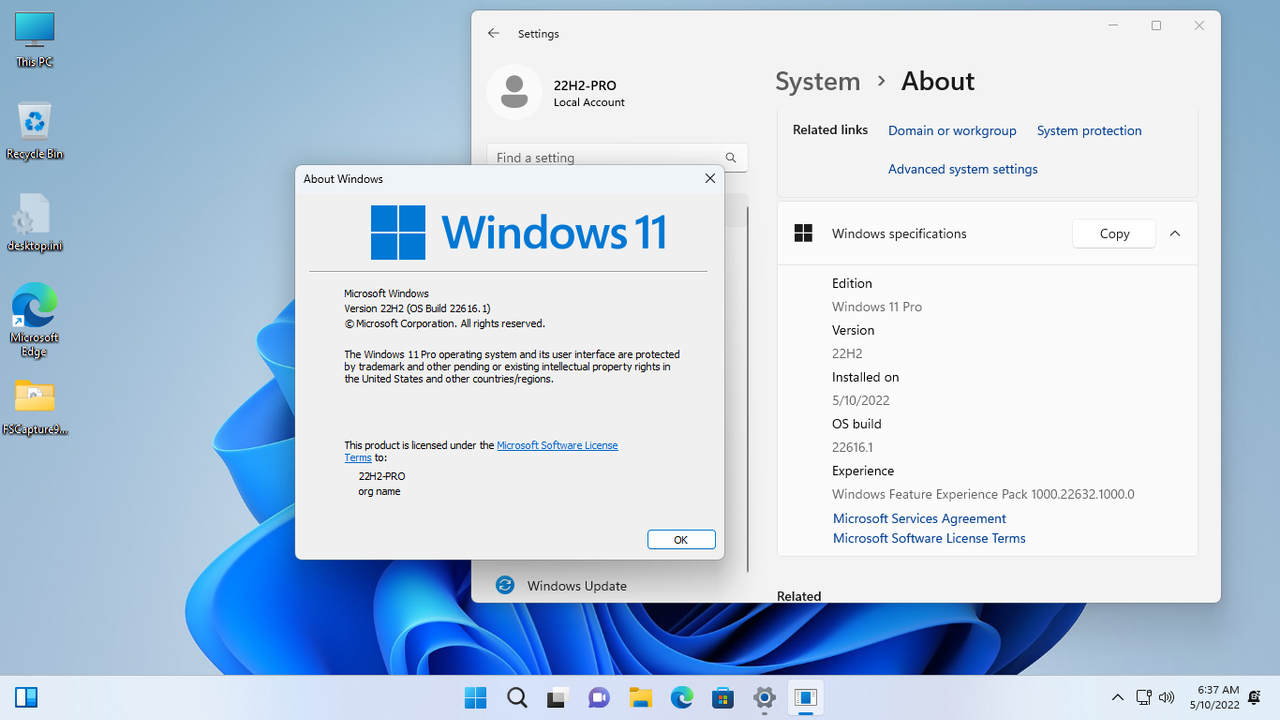The height and width of the screenshot is (720, 1280).
Task: Open Microsoft Store from taskbar
Action: tap(722, 697)
